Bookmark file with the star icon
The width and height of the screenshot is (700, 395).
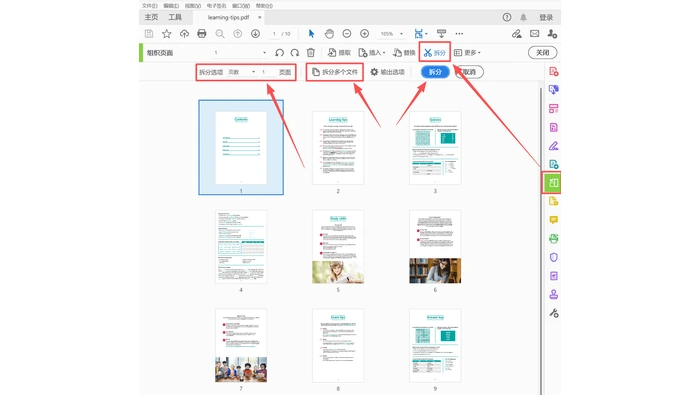tap(167, 33)
